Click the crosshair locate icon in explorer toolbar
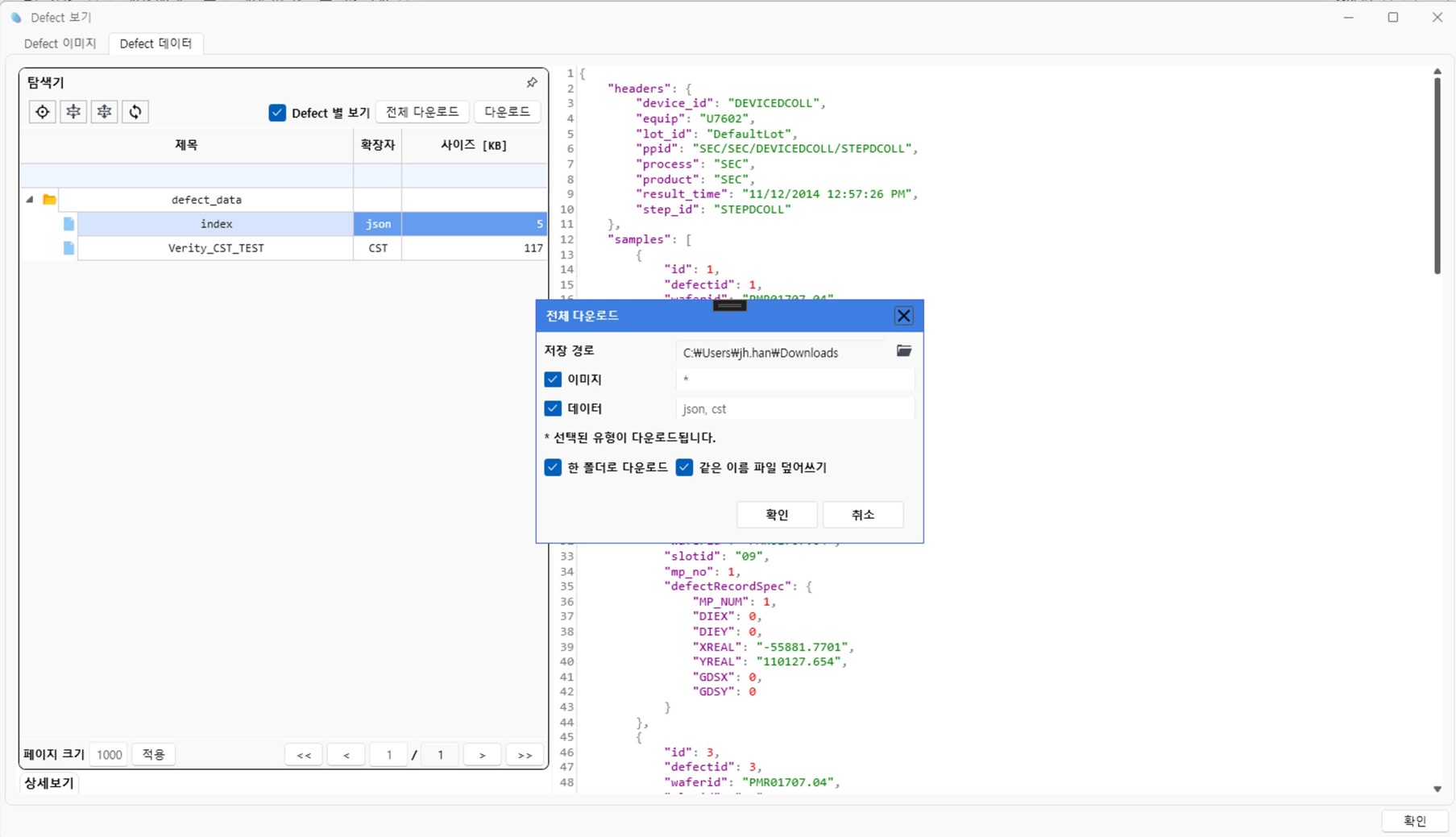Viewport: 1456px width, 837px height. [x=42, y=112]
